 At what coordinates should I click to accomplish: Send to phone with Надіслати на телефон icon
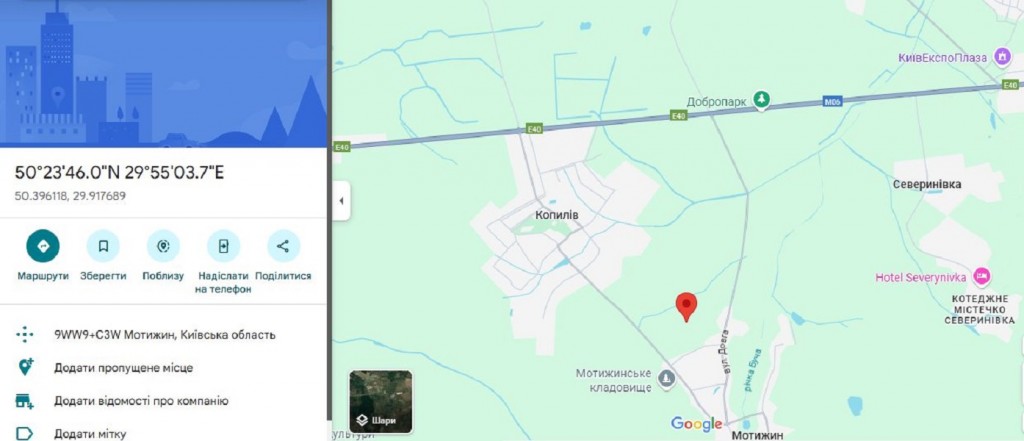(x=223, y=246)
